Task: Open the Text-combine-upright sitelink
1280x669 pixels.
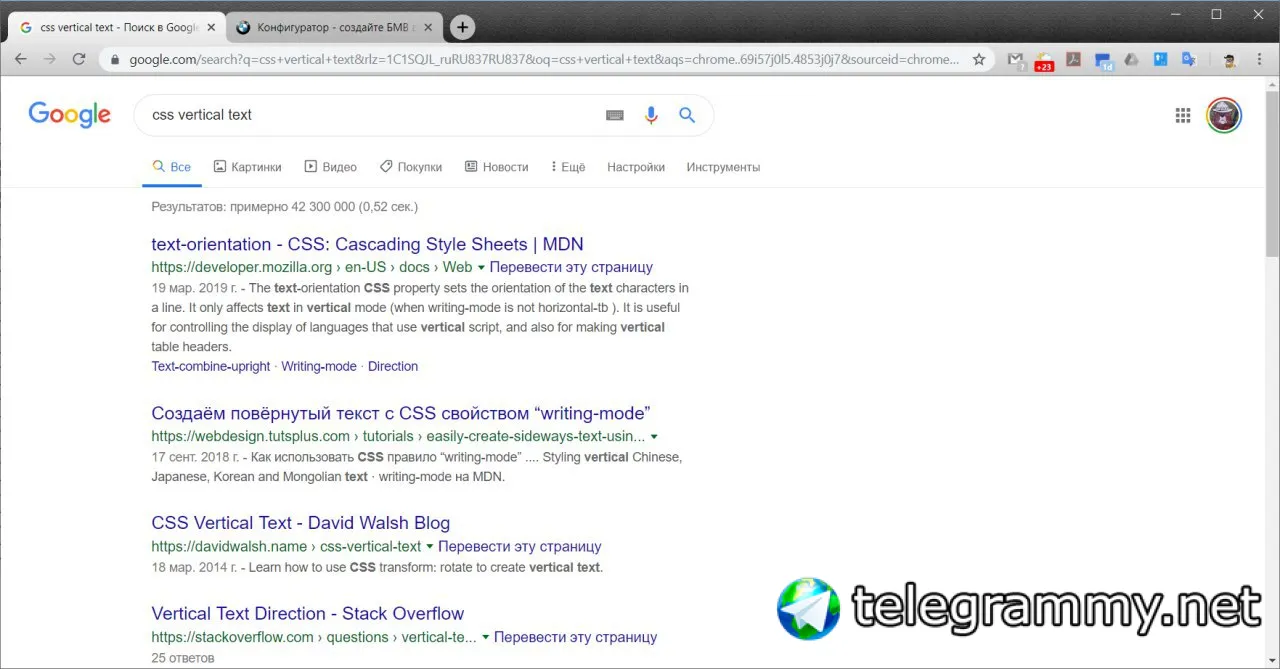Action: click(x=210, y=366)
